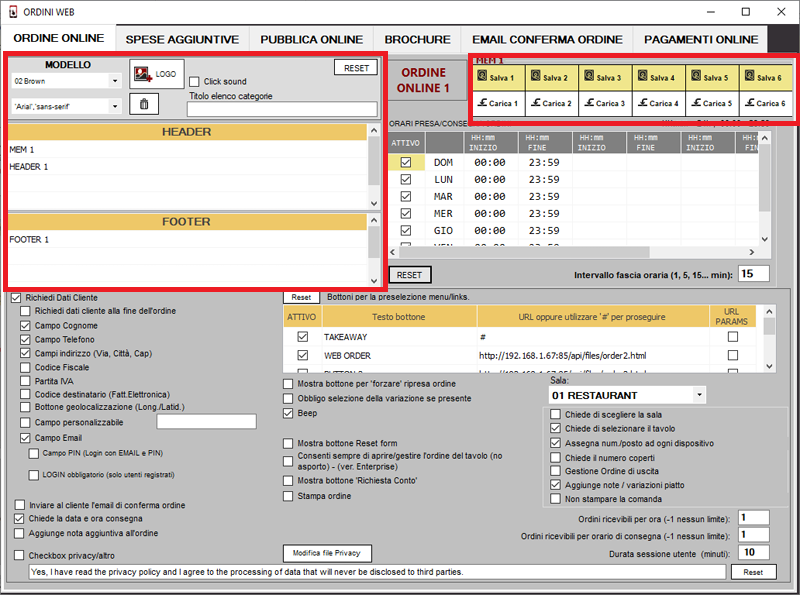Save configuration with Salva 6
This screenshot has height=595, width=800.
[765, 77]
